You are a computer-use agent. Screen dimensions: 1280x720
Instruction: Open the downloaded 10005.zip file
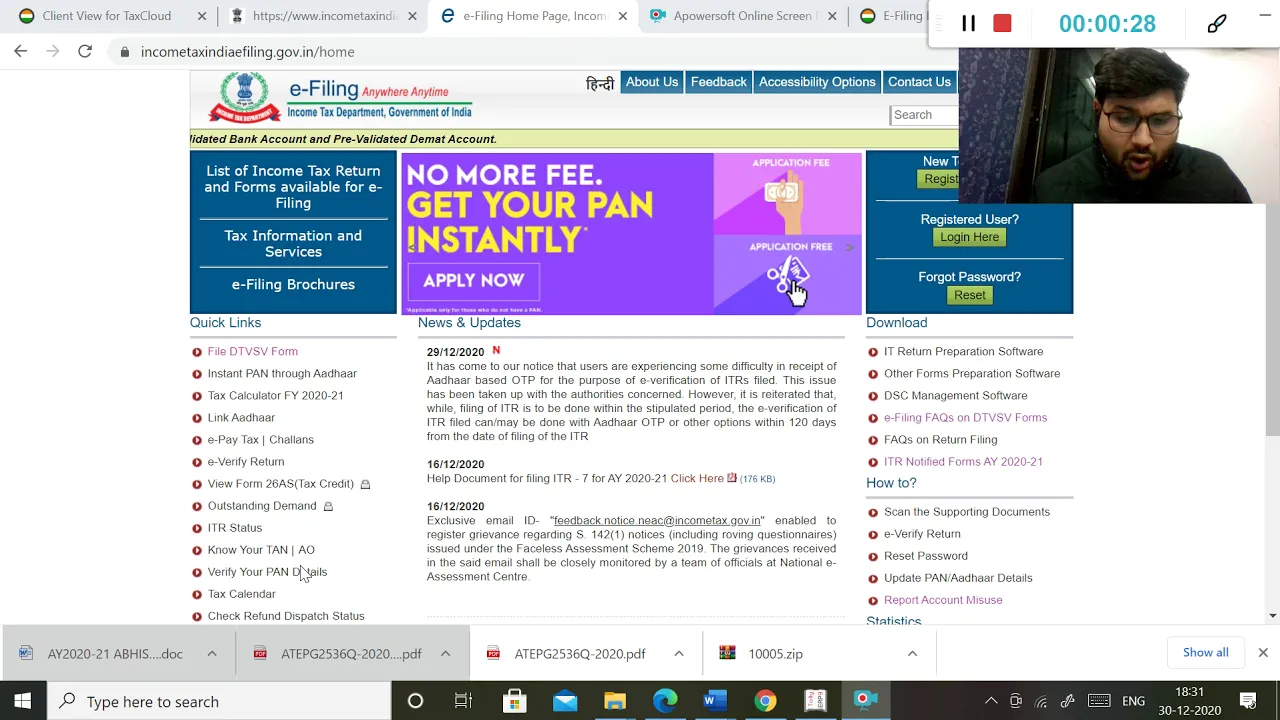[x=775, y=653]
